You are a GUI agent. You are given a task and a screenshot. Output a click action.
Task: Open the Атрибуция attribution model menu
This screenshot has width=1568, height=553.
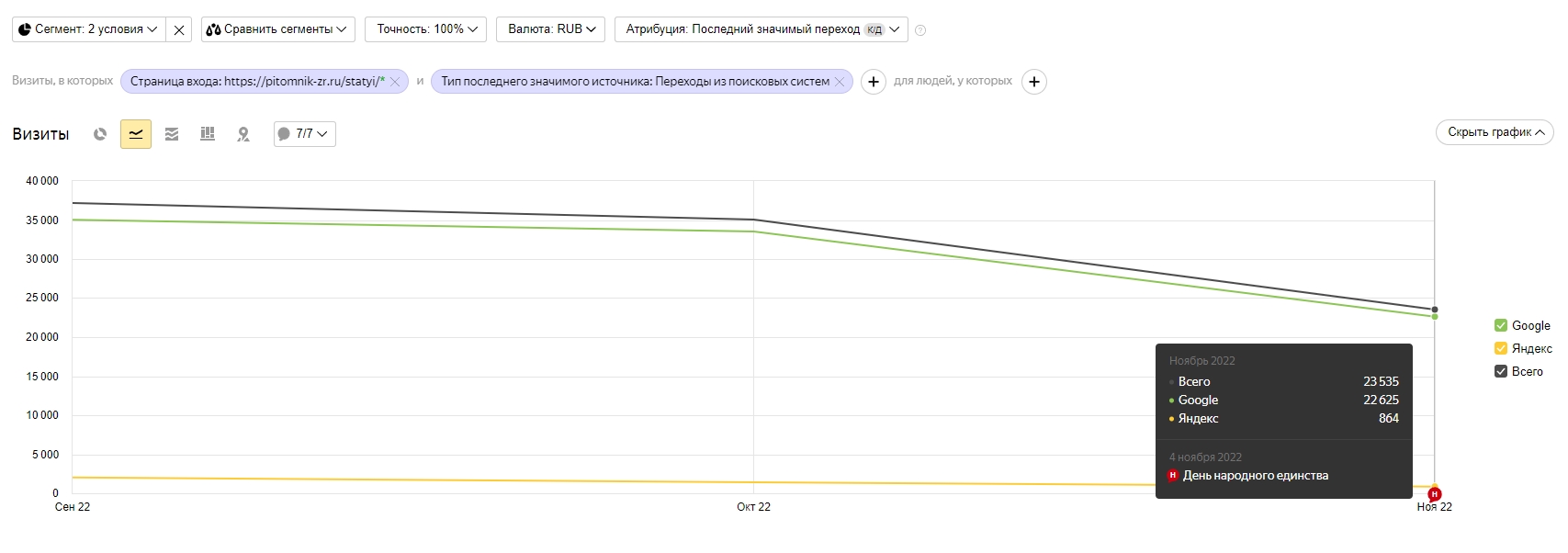[x=761, y=29]
